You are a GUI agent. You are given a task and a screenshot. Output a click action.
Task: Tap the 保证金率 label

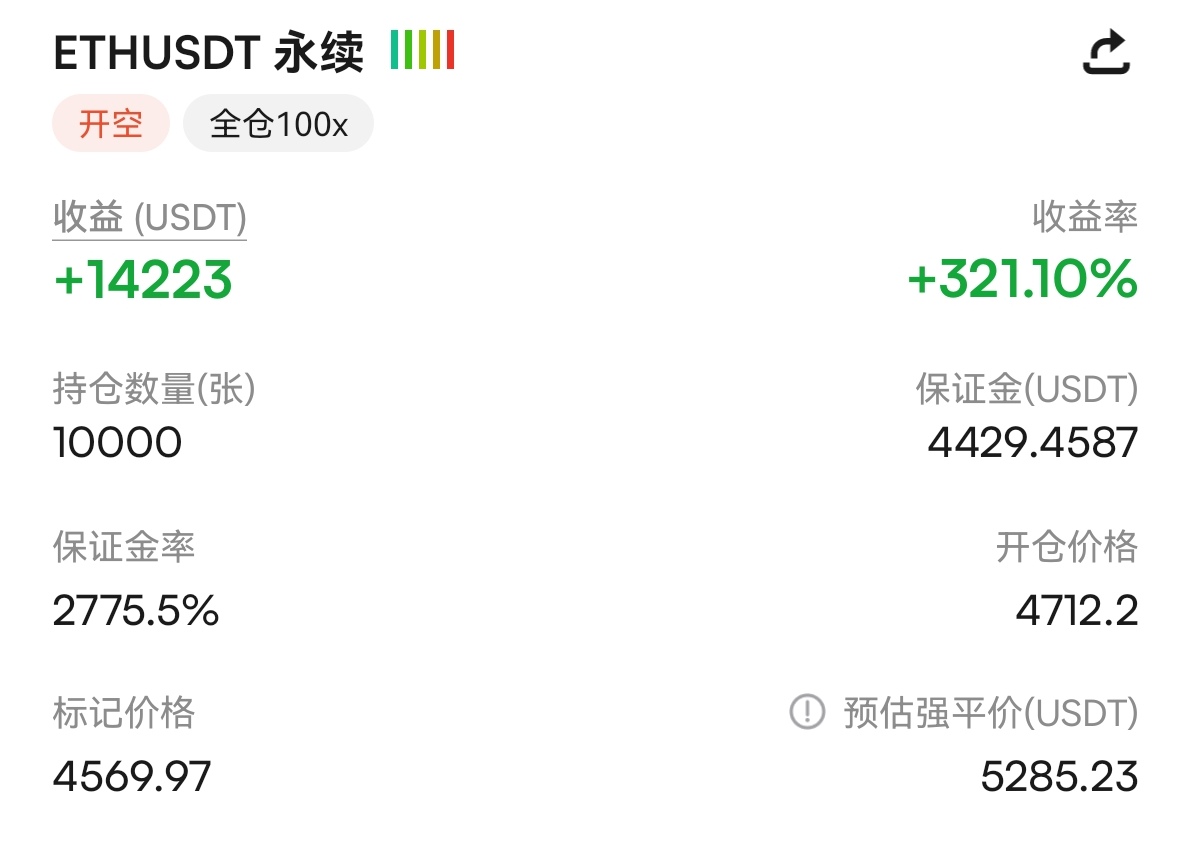[123, 547]
